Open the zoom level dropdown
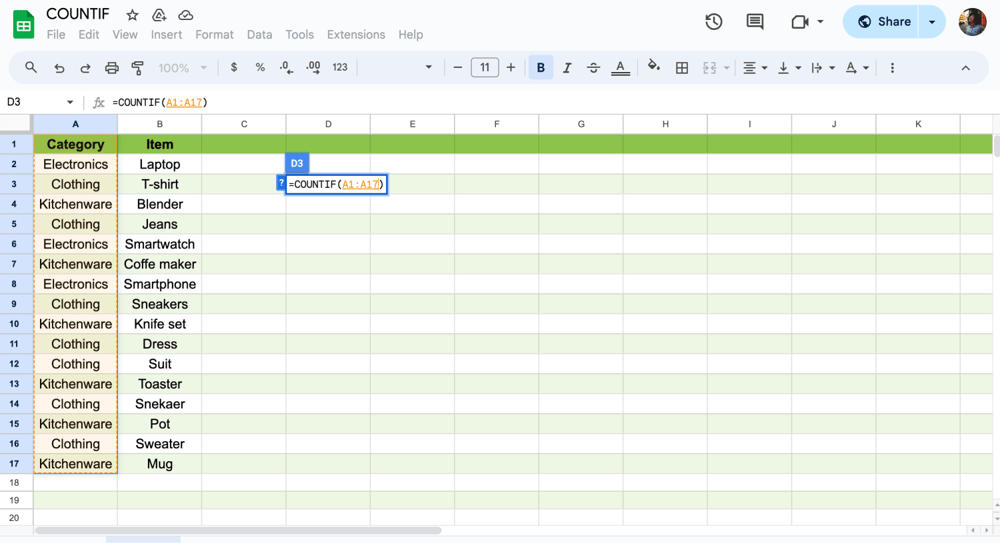1000x543 pixels. point(182,68)
